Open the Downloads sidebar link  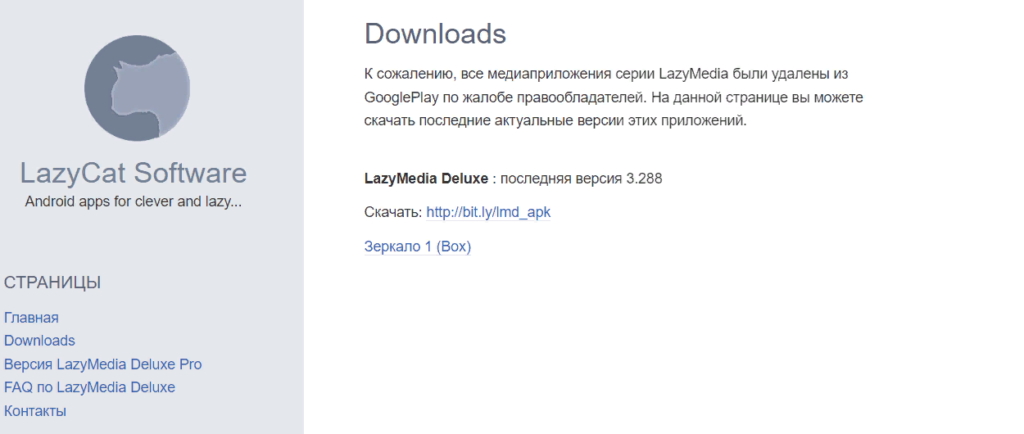coord(39,341)
